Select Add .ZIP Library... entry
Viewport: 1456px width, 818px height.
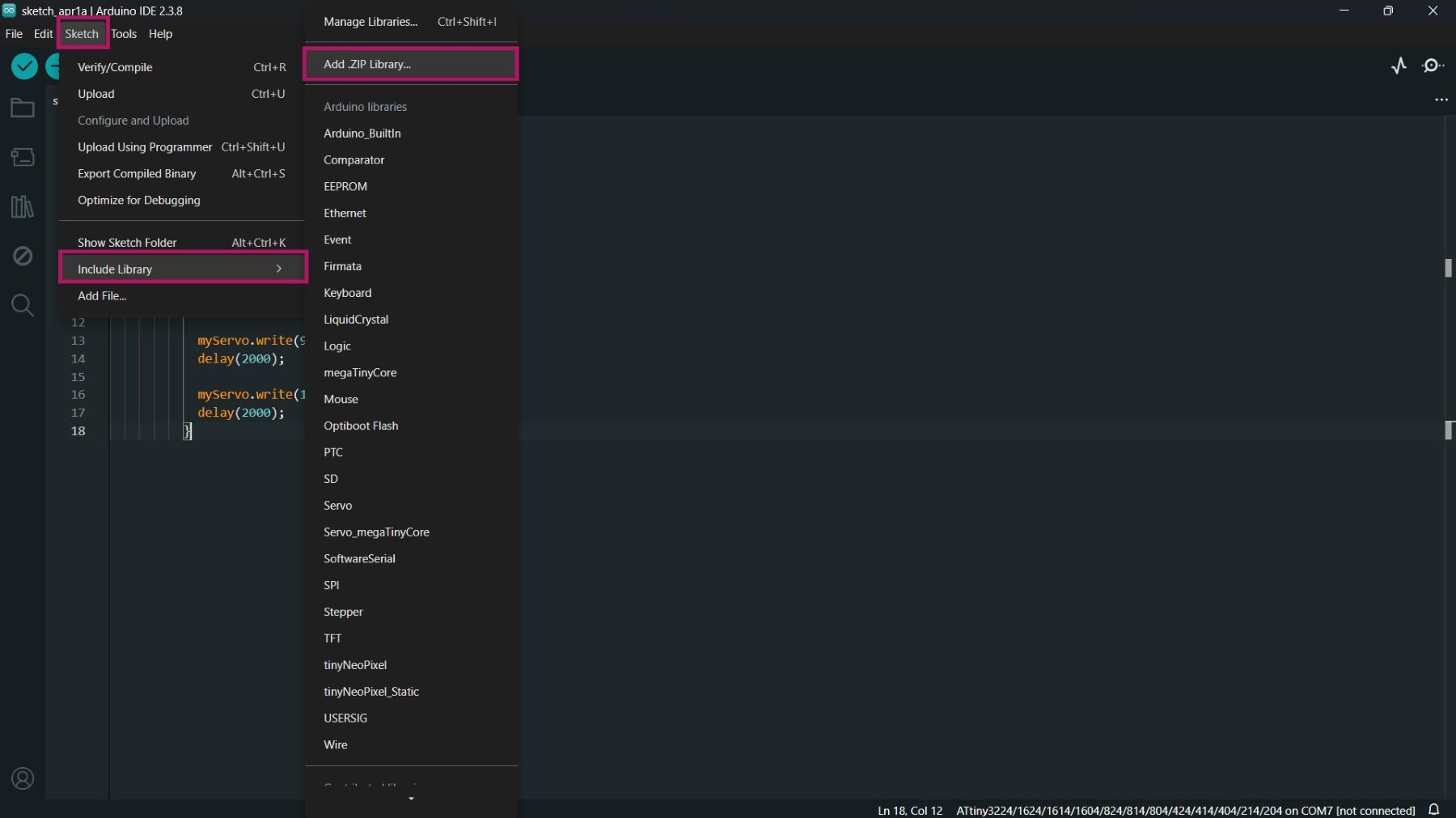coord(411,64)
